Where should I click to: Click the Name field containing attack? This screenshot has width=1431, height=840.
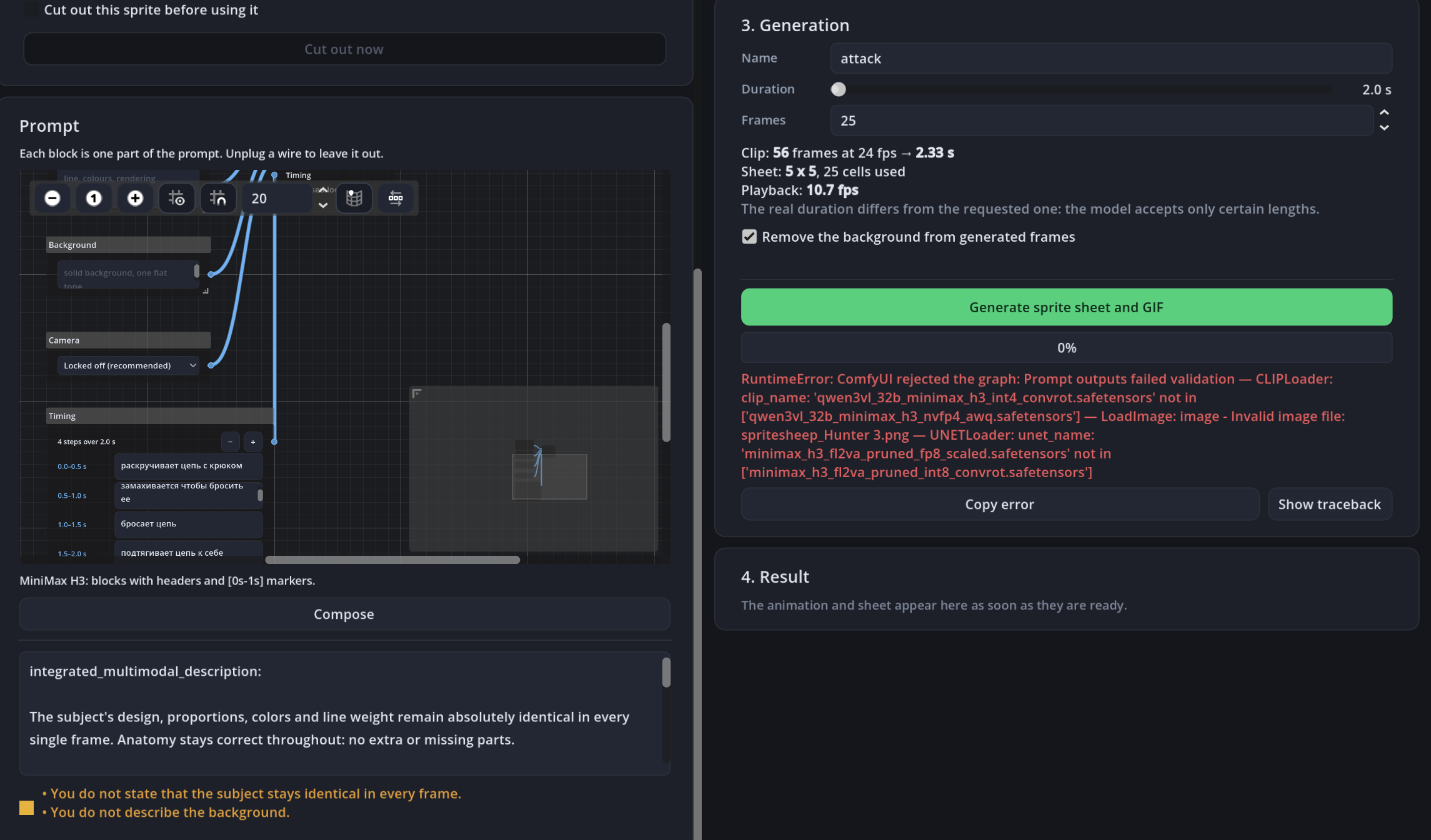pyautogui.click(x=1110, y=58)
